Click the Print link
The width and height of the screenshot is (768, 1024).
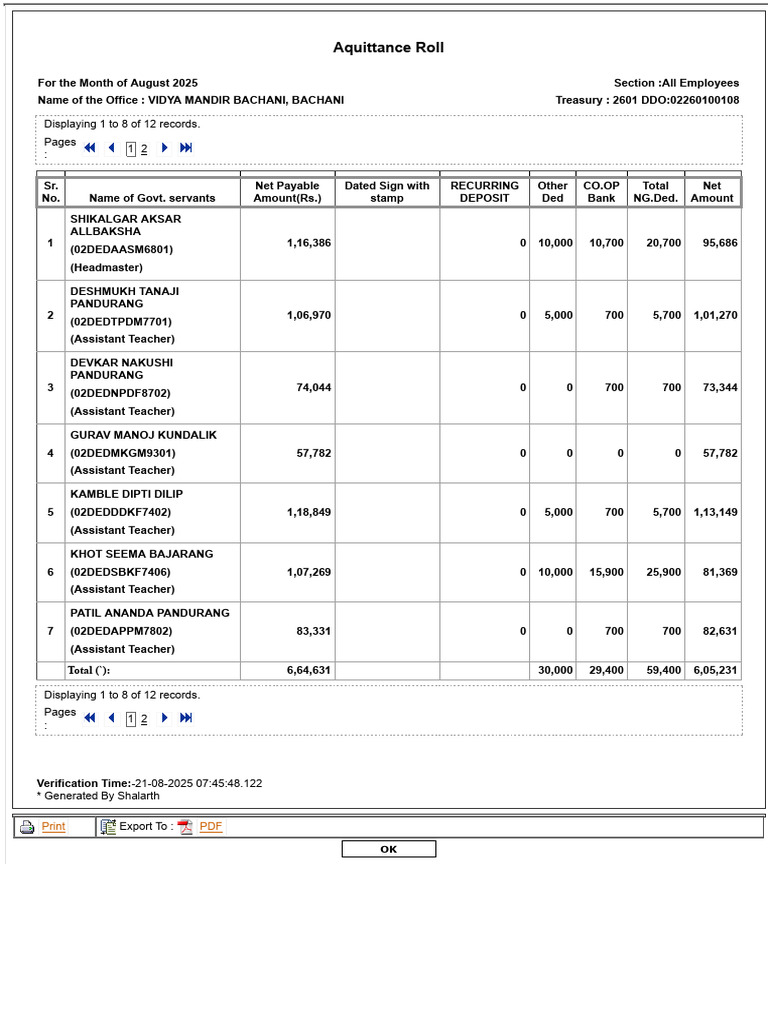click(54, 826)
